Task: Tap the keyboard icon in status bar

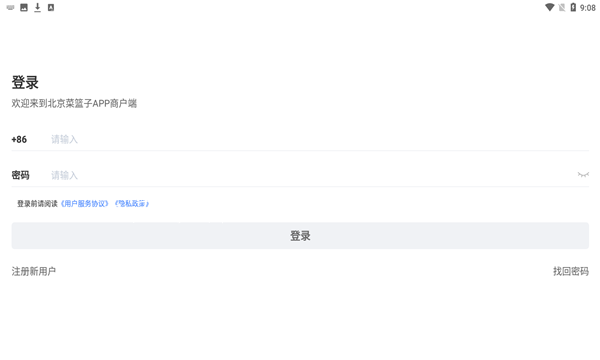Action: click(10, 8)
